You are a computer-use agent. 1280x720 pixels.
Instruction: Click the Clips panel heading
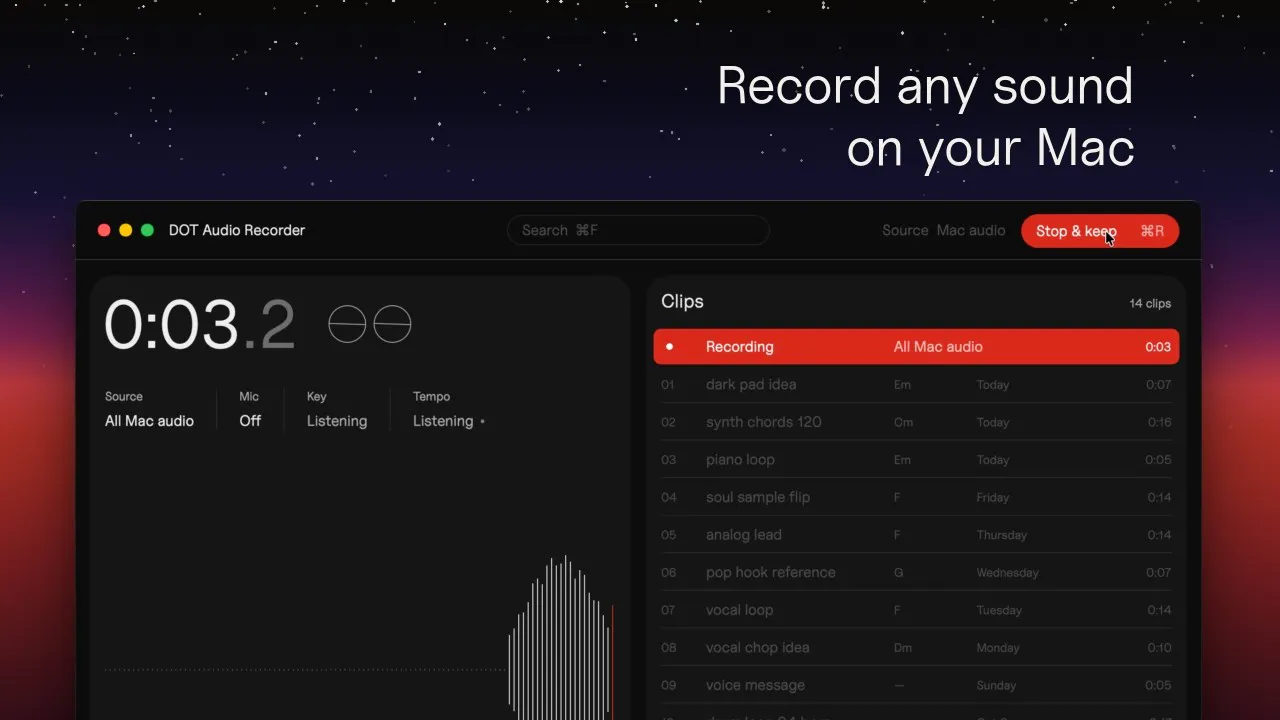point(682,301)
